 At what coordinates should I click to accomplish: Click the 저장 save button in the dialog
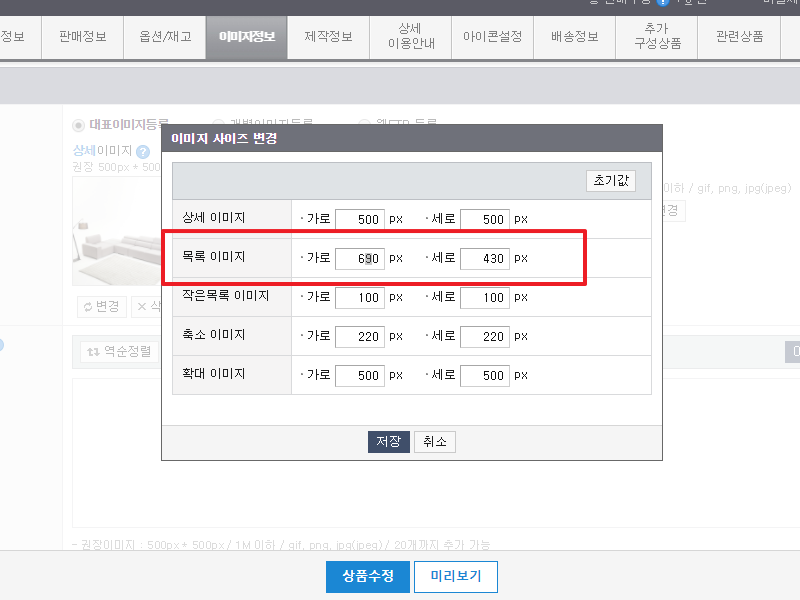coord(388,441)
